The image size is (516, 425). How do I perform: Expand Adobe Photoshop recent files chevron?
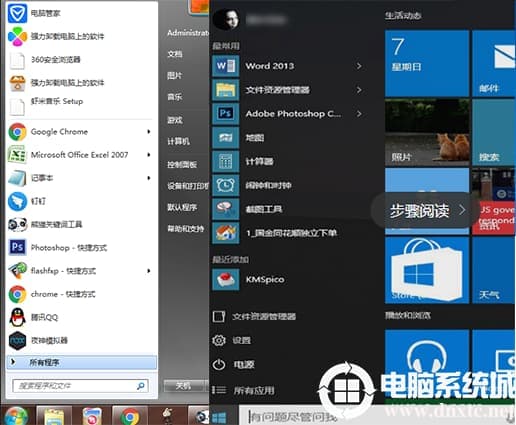(359, 114)
